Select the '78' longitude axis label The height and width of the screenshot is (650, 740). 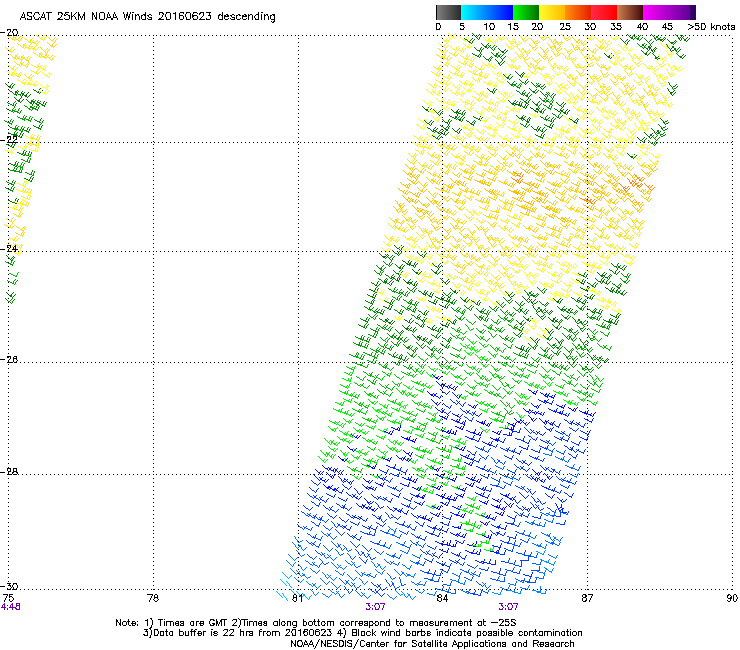coord(153,598)
